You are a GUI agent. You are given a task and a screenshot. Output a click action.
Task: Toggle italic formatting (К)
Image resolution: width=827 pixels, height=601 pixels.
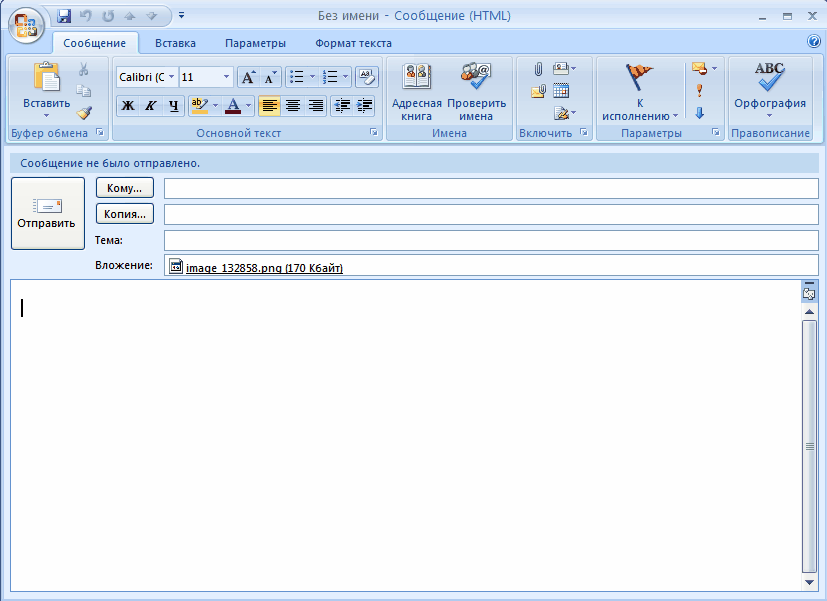coord(151,106)
